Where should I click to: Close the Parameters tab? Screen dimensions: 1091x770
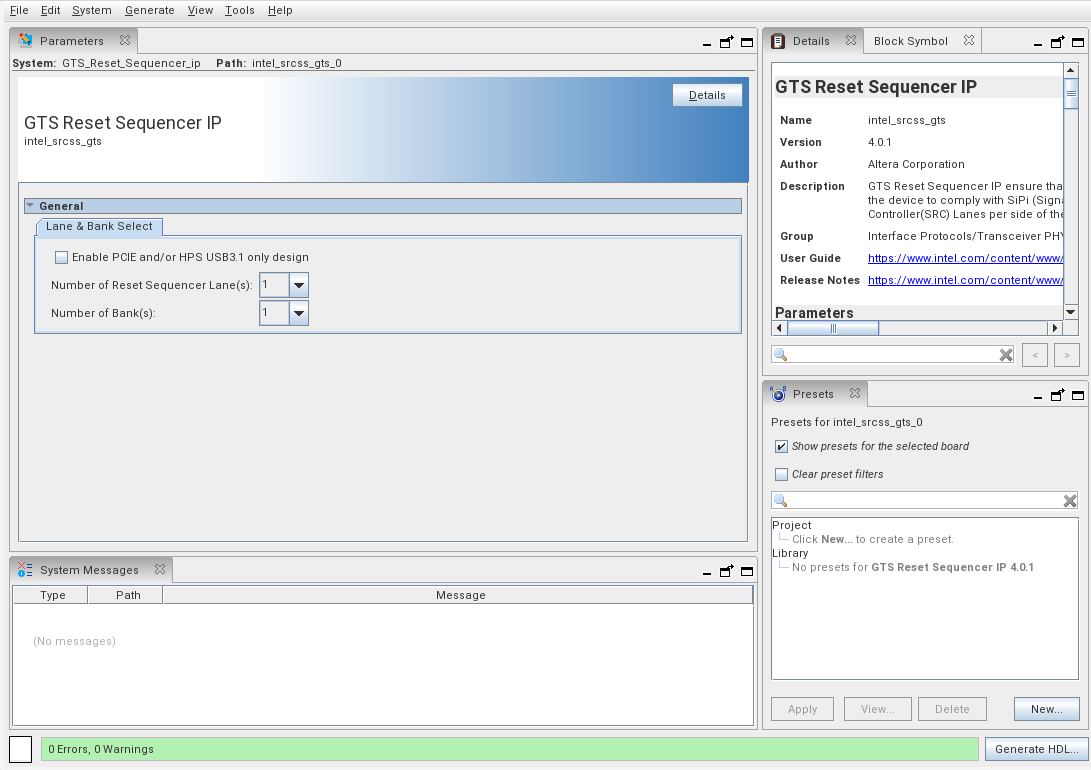pos(125,40)
